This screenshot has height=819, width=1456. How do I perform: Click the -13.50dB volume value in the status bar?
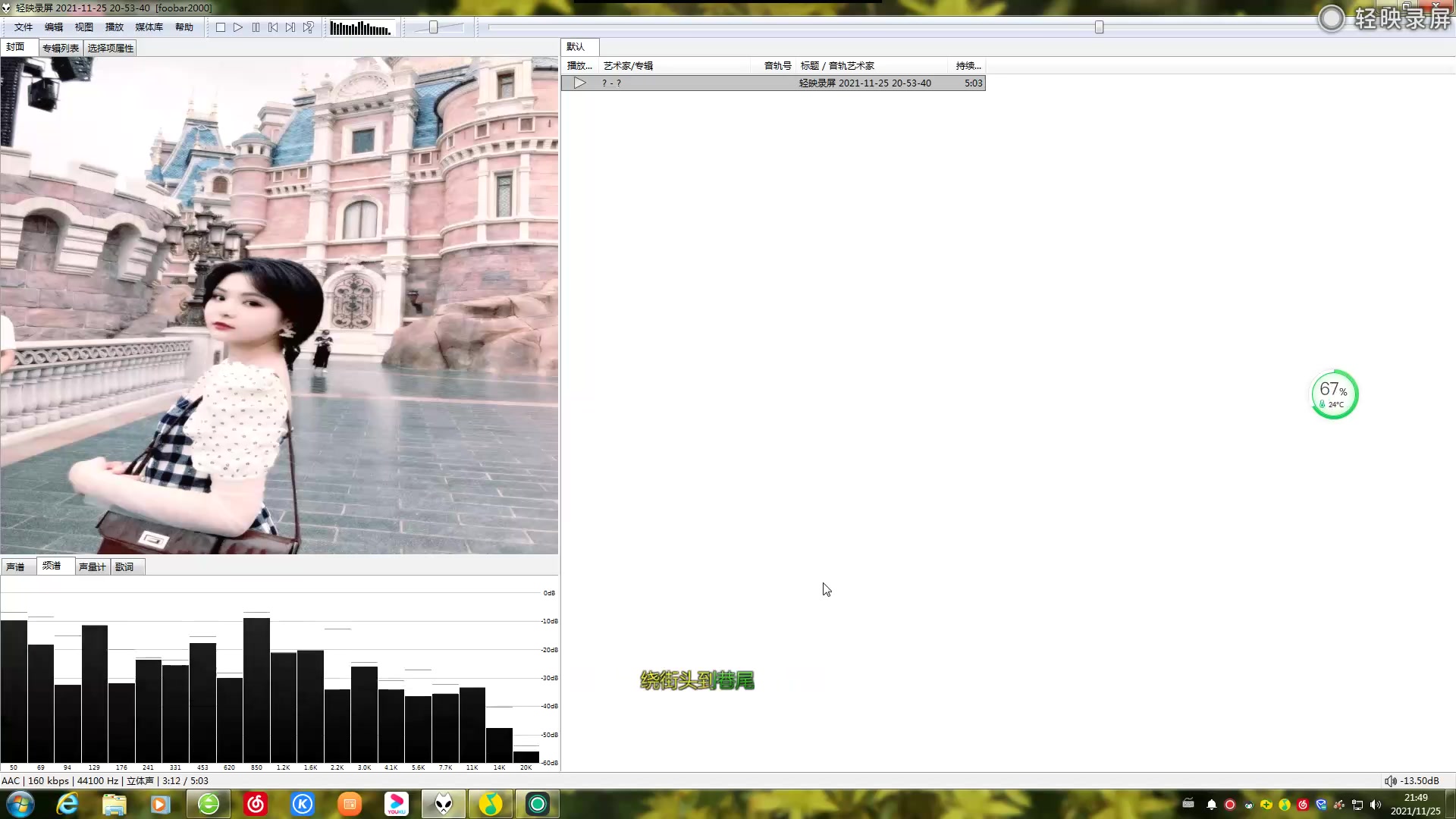pos(1420,781)
